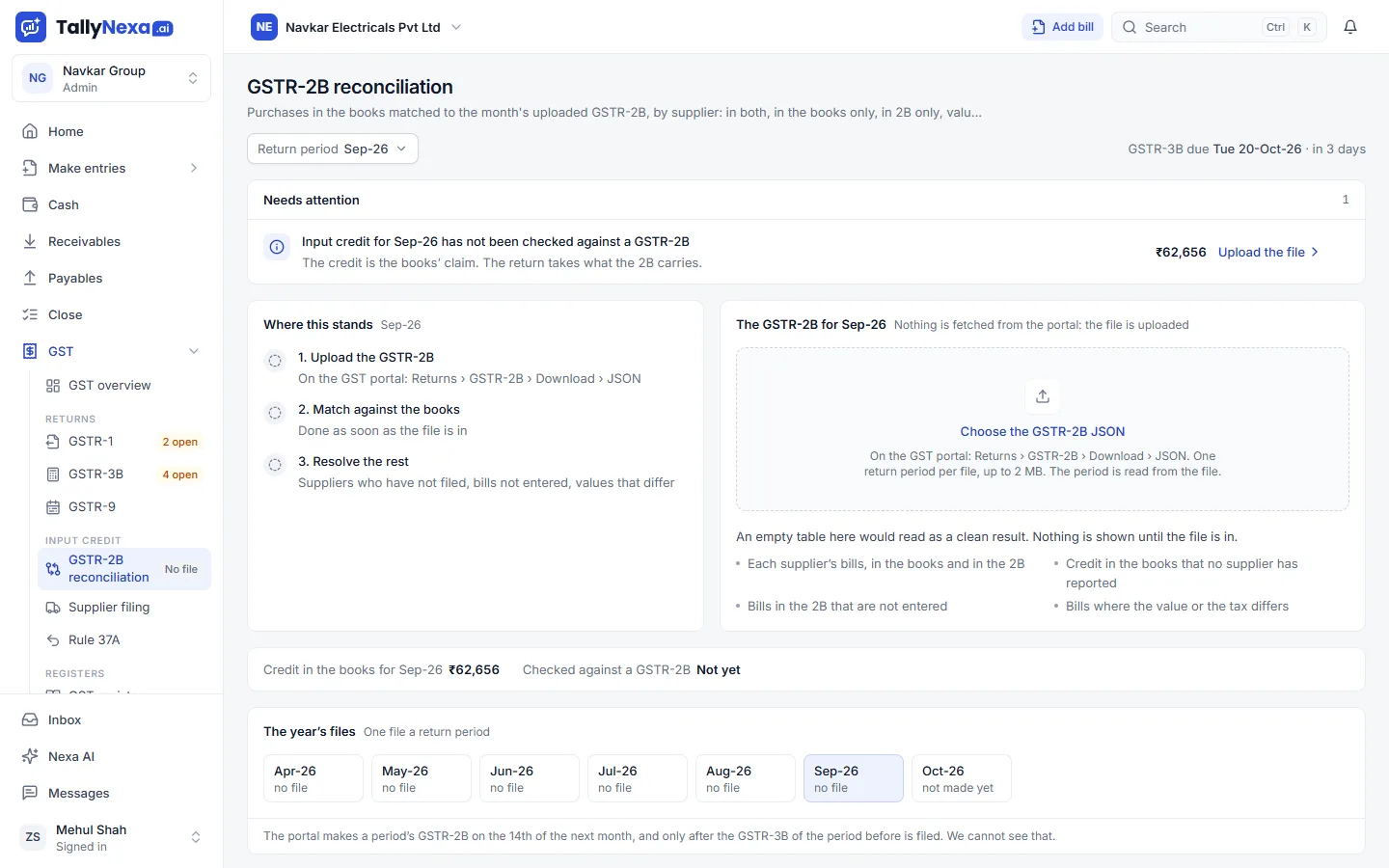1389x868 pixels.
Task: Open Messages
Action: pos(112,793)
